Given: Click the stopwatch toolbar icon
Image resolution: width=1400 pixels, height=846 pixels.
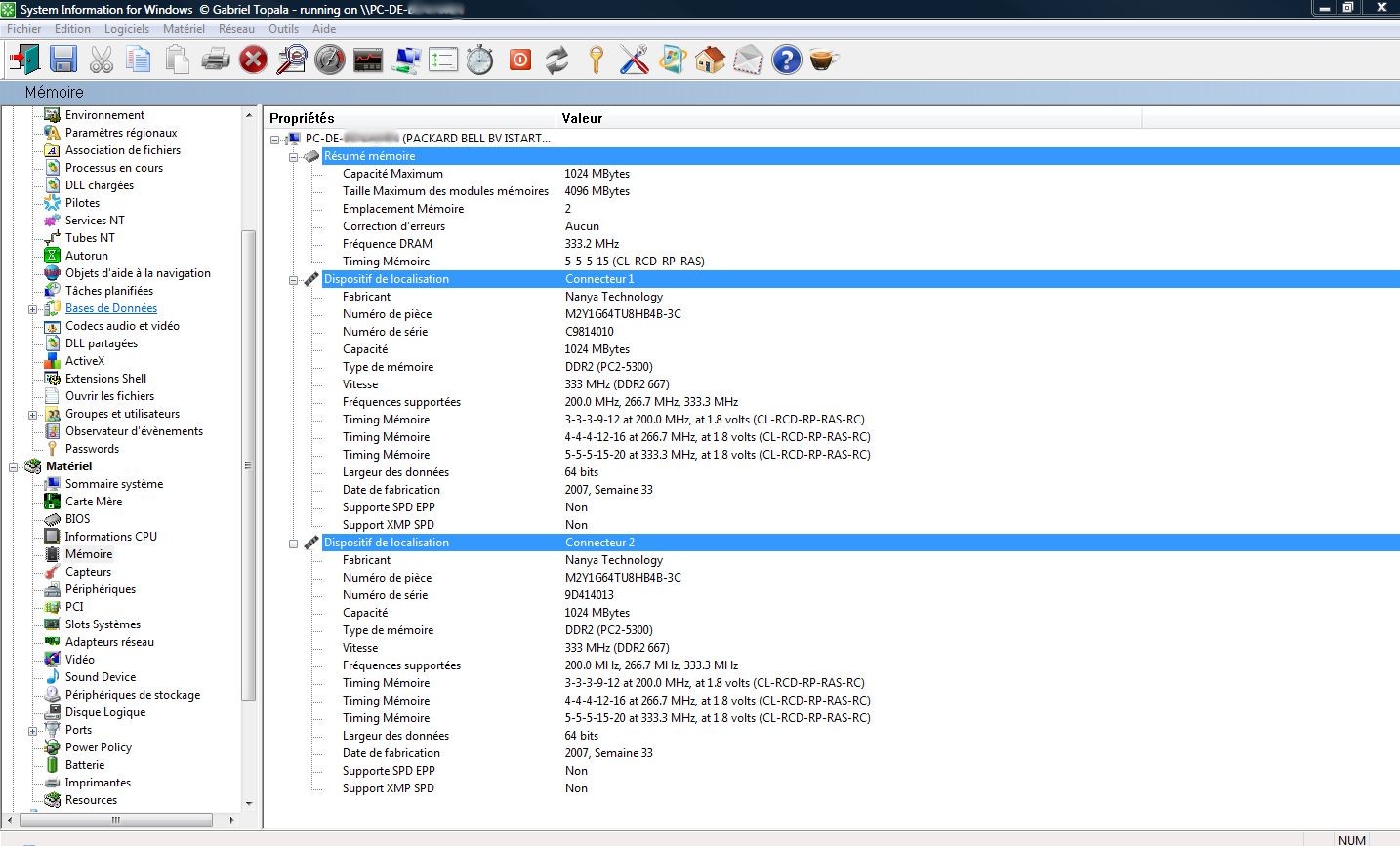Looking at the screenshot, I should (x=479, y=60).
